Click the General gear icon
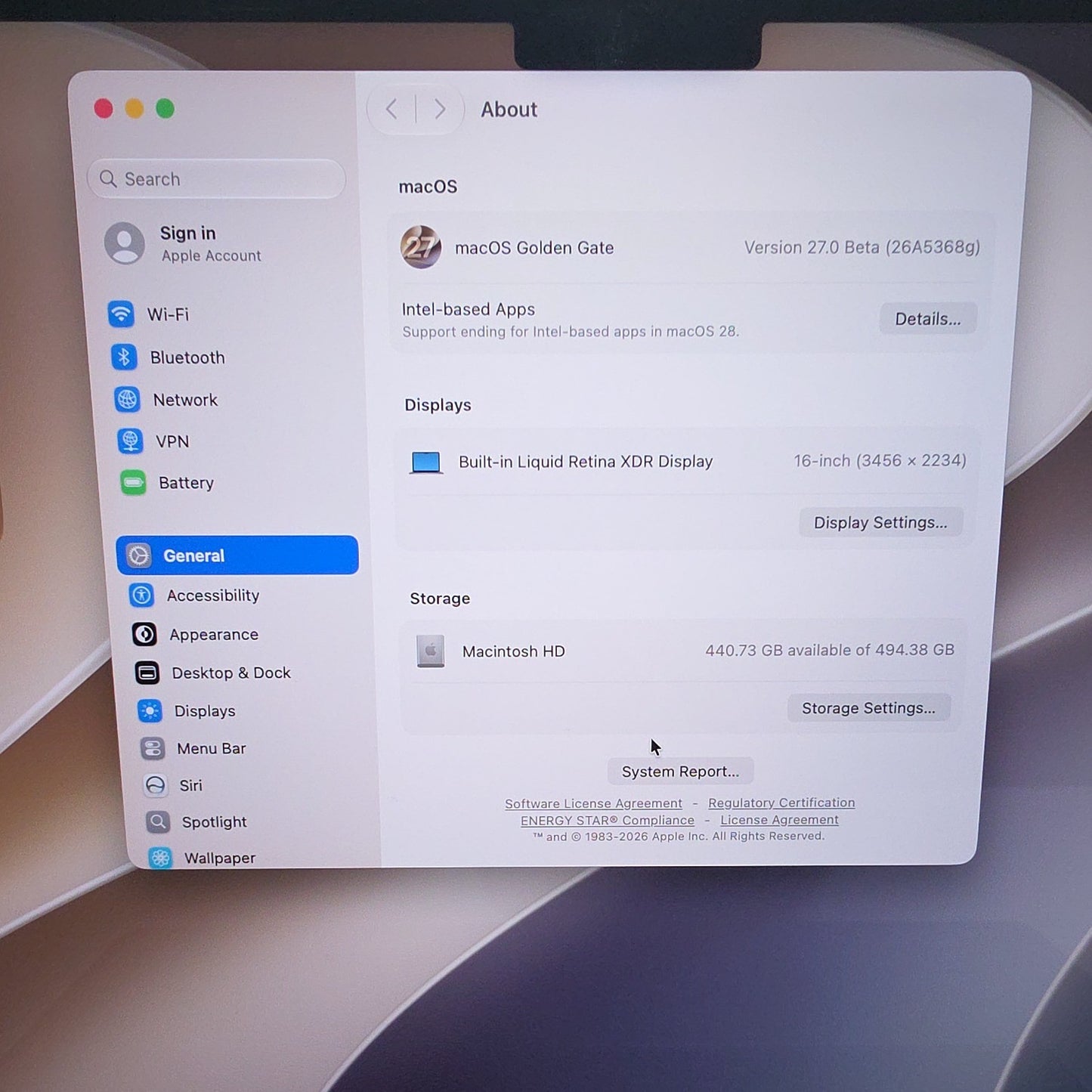This screenshot has width=1092, height=1092. click(x=138, y=555)
